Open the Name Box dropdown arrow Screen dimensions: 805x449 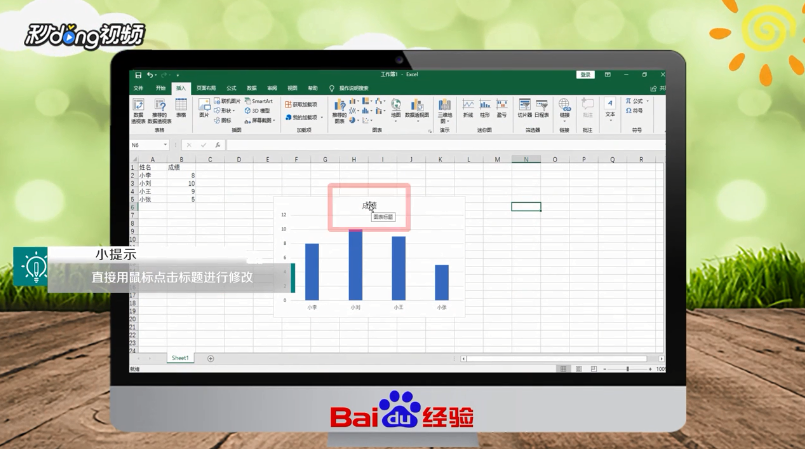click(165, 145)
